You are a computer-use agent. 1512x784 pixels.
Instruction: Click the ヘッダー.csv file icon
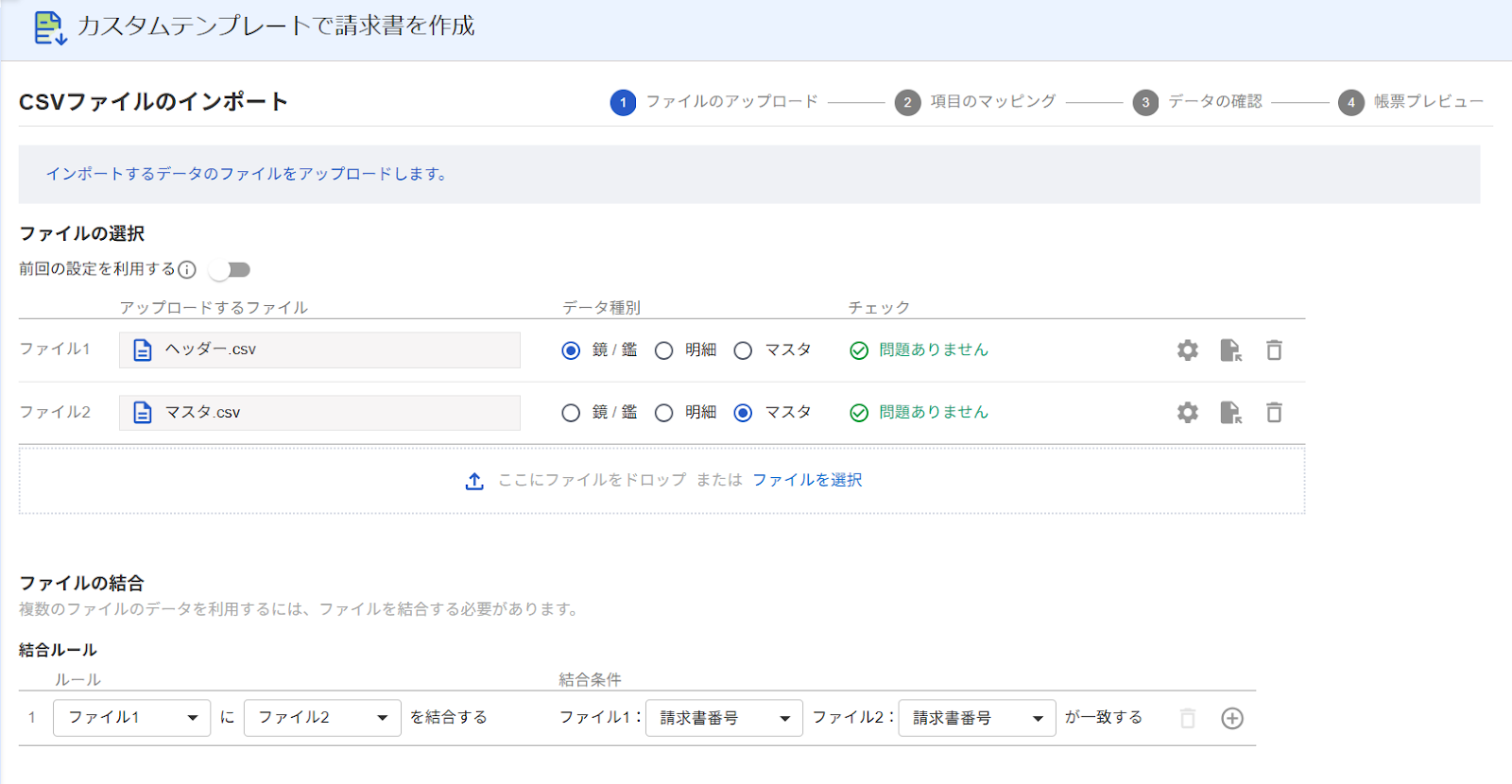click(x=143, y=350)
